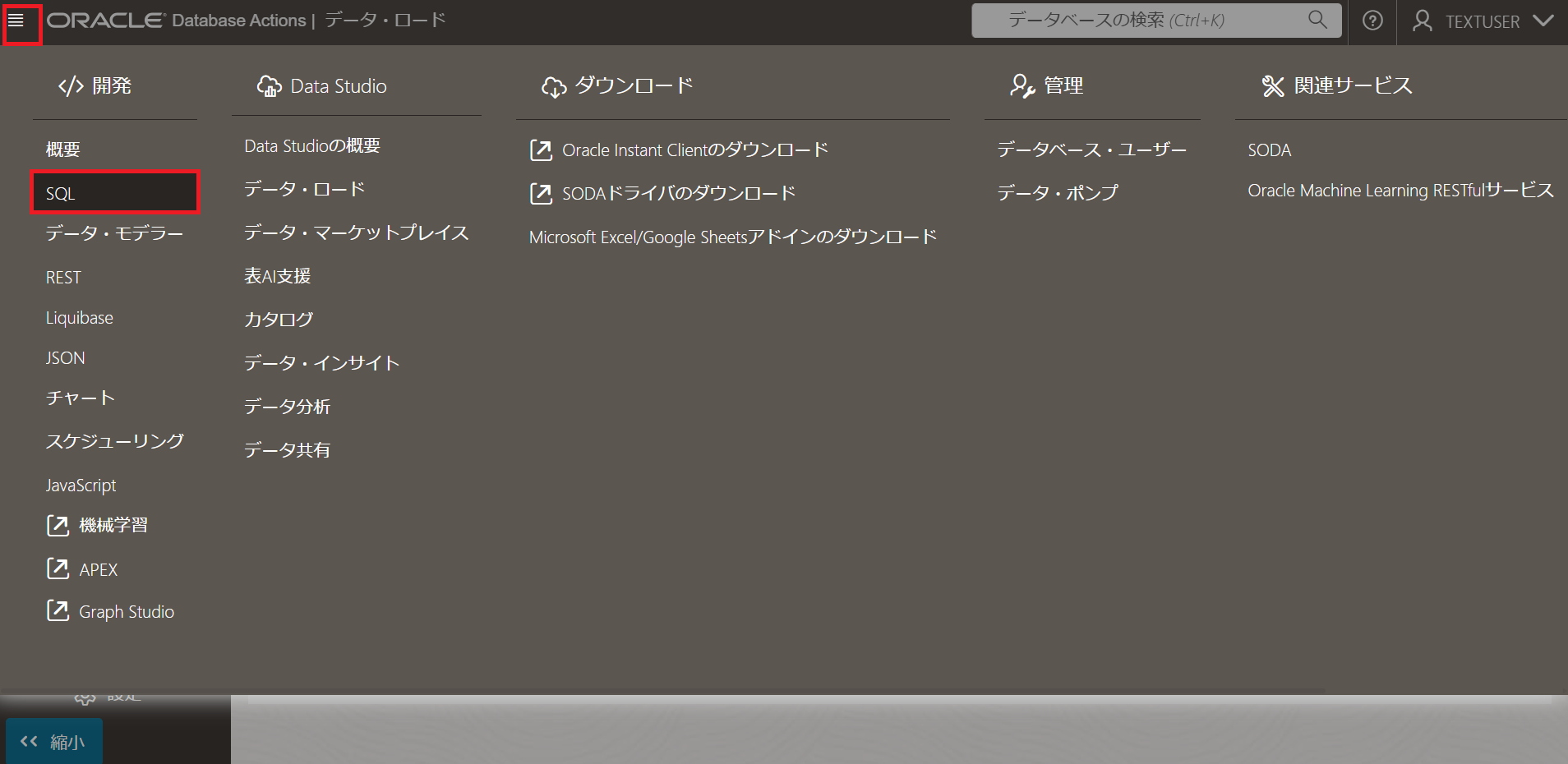
Task: Click Oracle Instant Clientのダウンロード
Action: point(694,150)
